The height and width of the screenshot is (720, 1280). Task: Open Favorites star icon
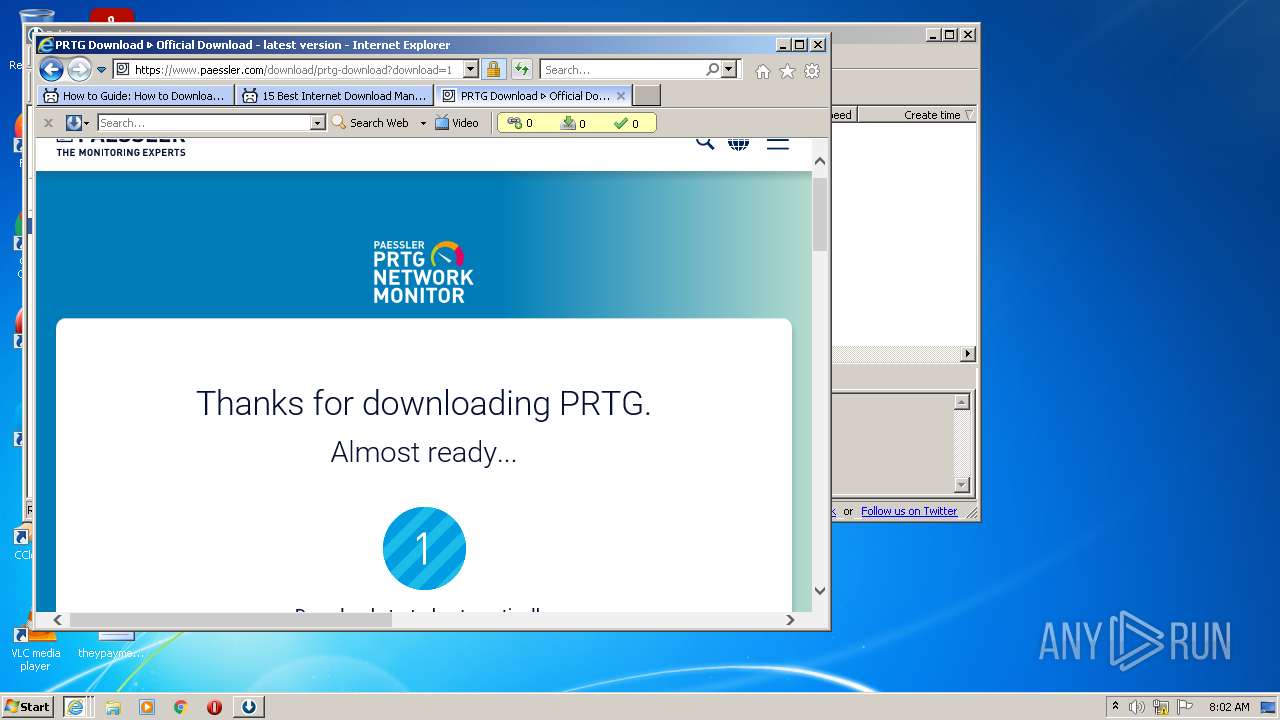(787, 71)
